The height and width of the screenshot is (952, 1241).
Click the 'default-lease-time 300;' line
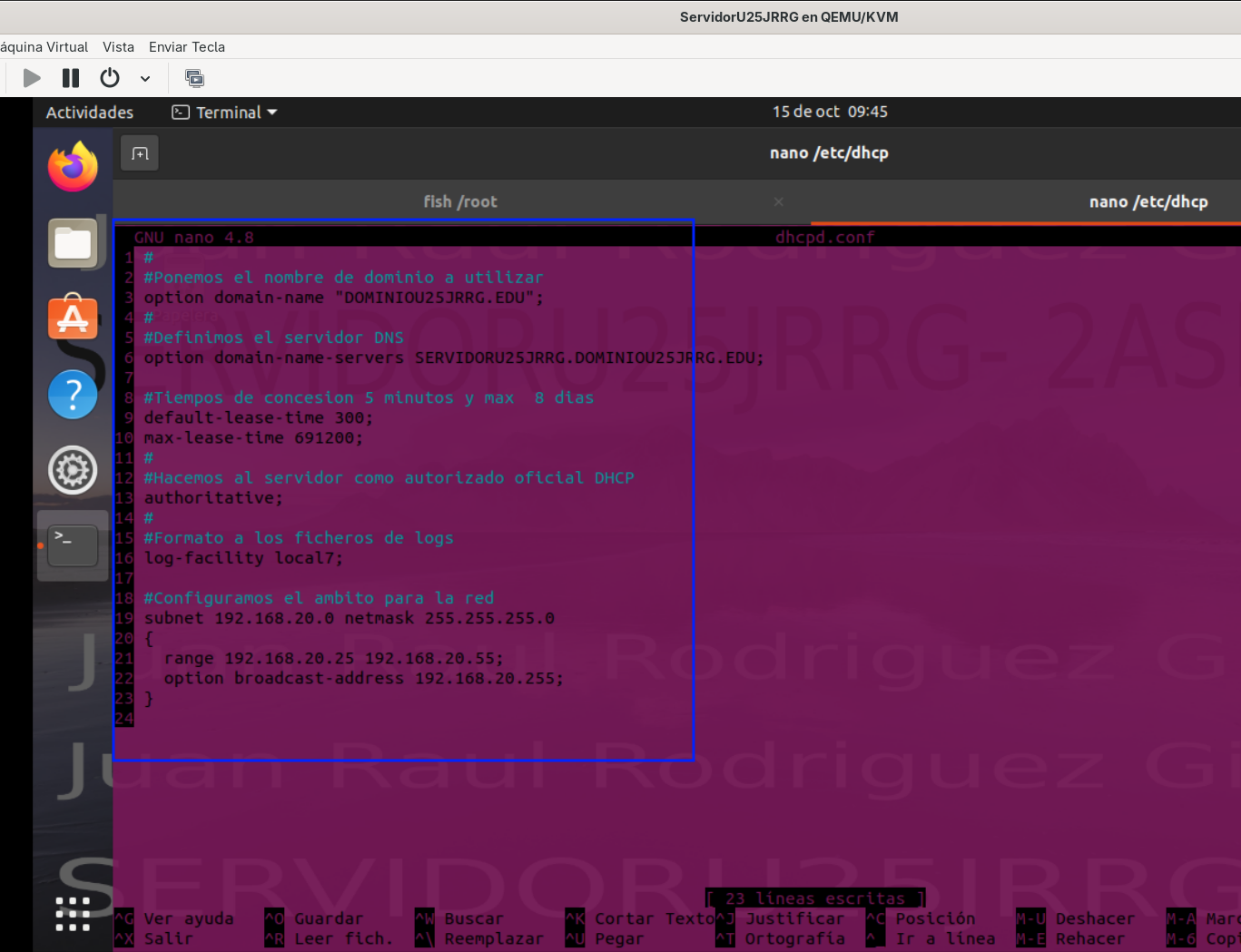(259, 417)
